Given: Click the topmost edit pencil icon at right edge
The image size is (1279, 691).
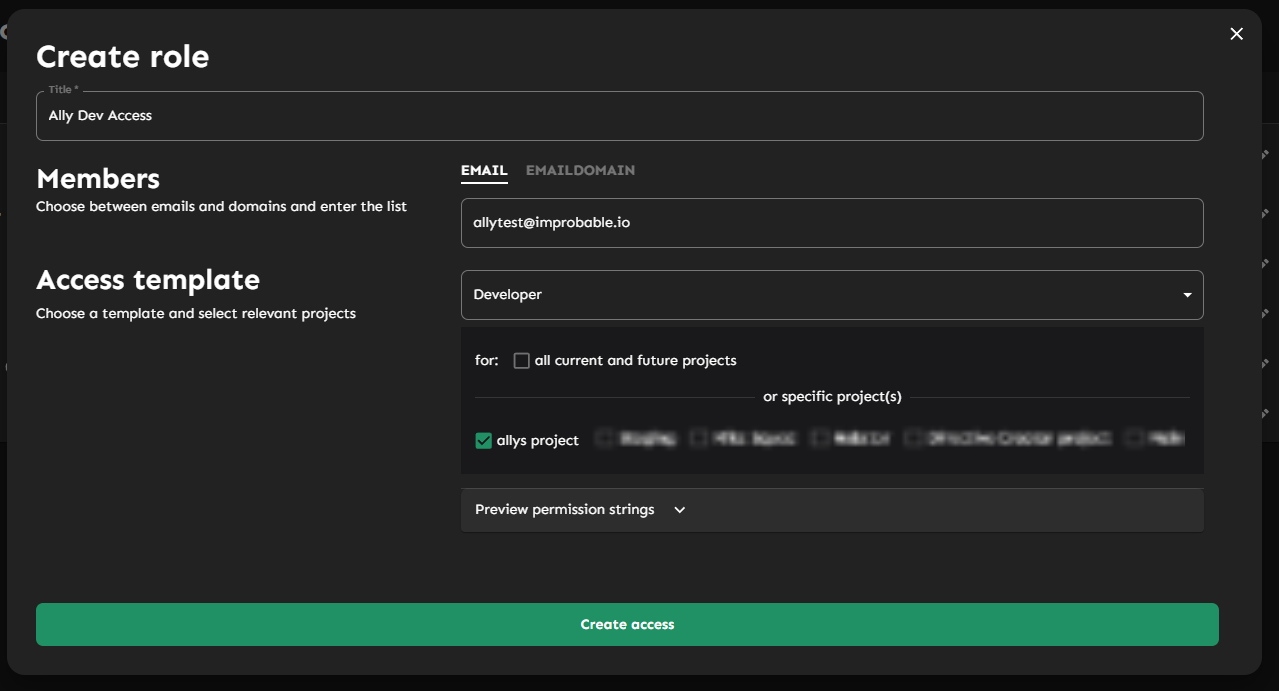Looking at the screenshot, I should pos(1265,154).
